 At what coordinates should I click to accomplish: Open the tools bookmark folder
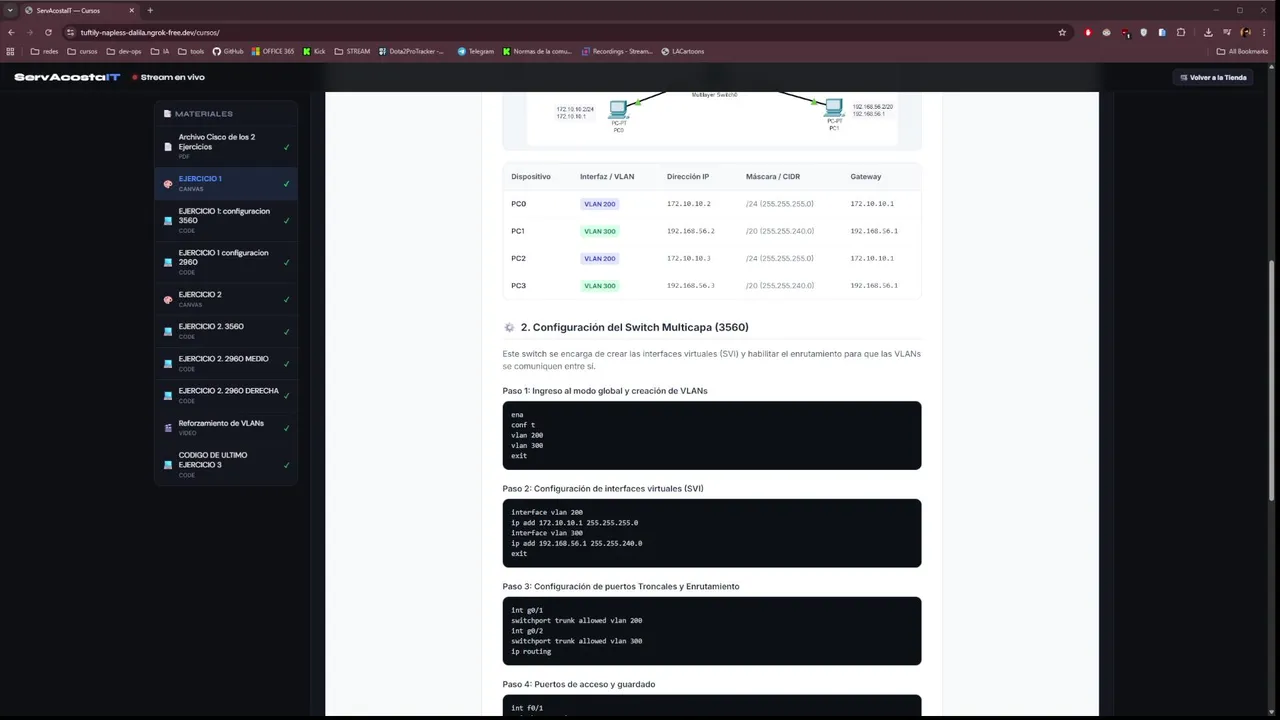(191, 51)
